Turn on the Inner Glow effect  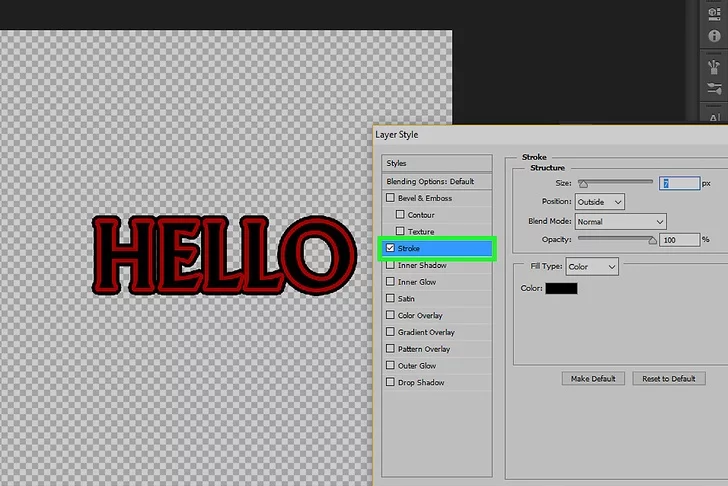coord(391,282)
